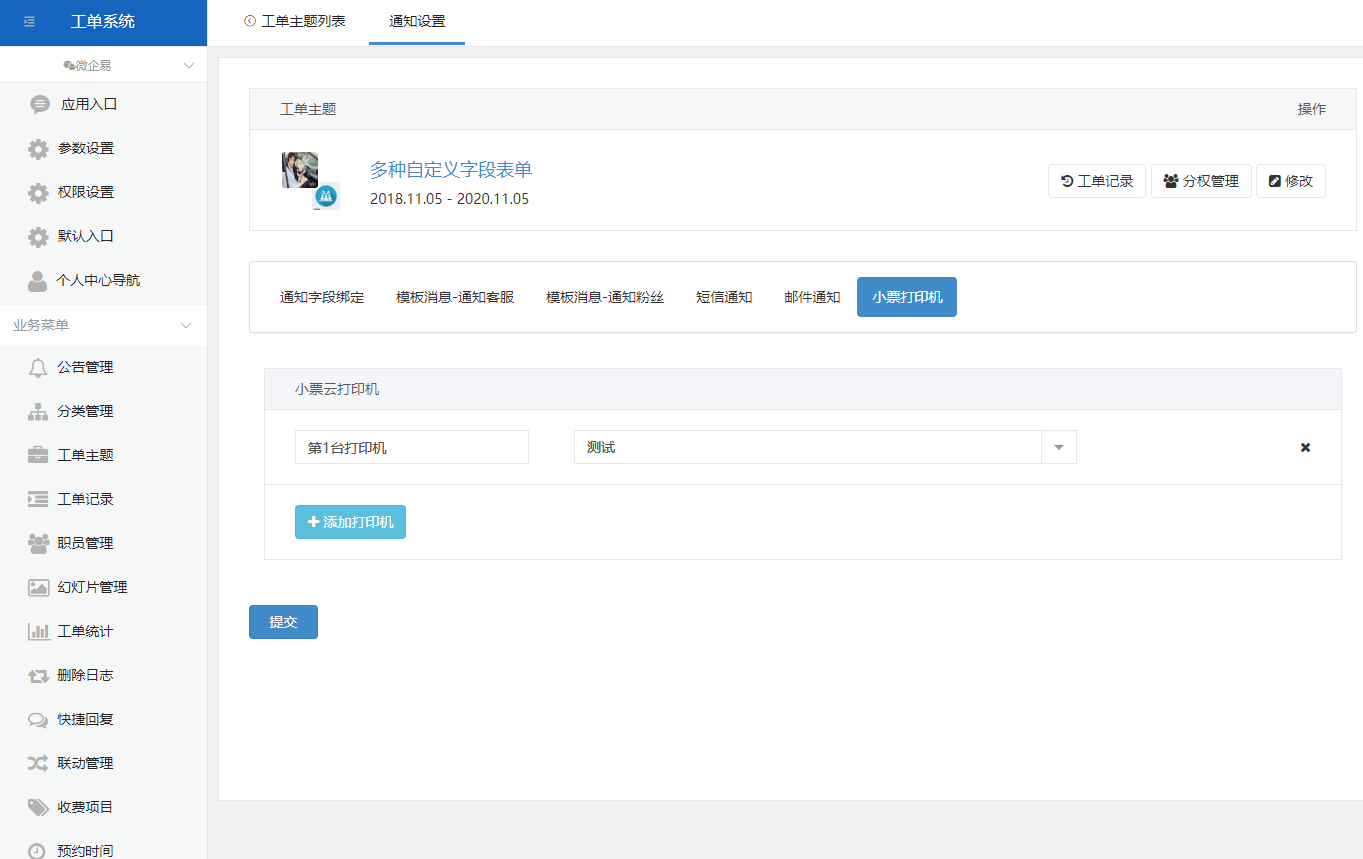Click the 默认入口 gear icon
Screen dimensions: 1363x859
click(38, 237)
